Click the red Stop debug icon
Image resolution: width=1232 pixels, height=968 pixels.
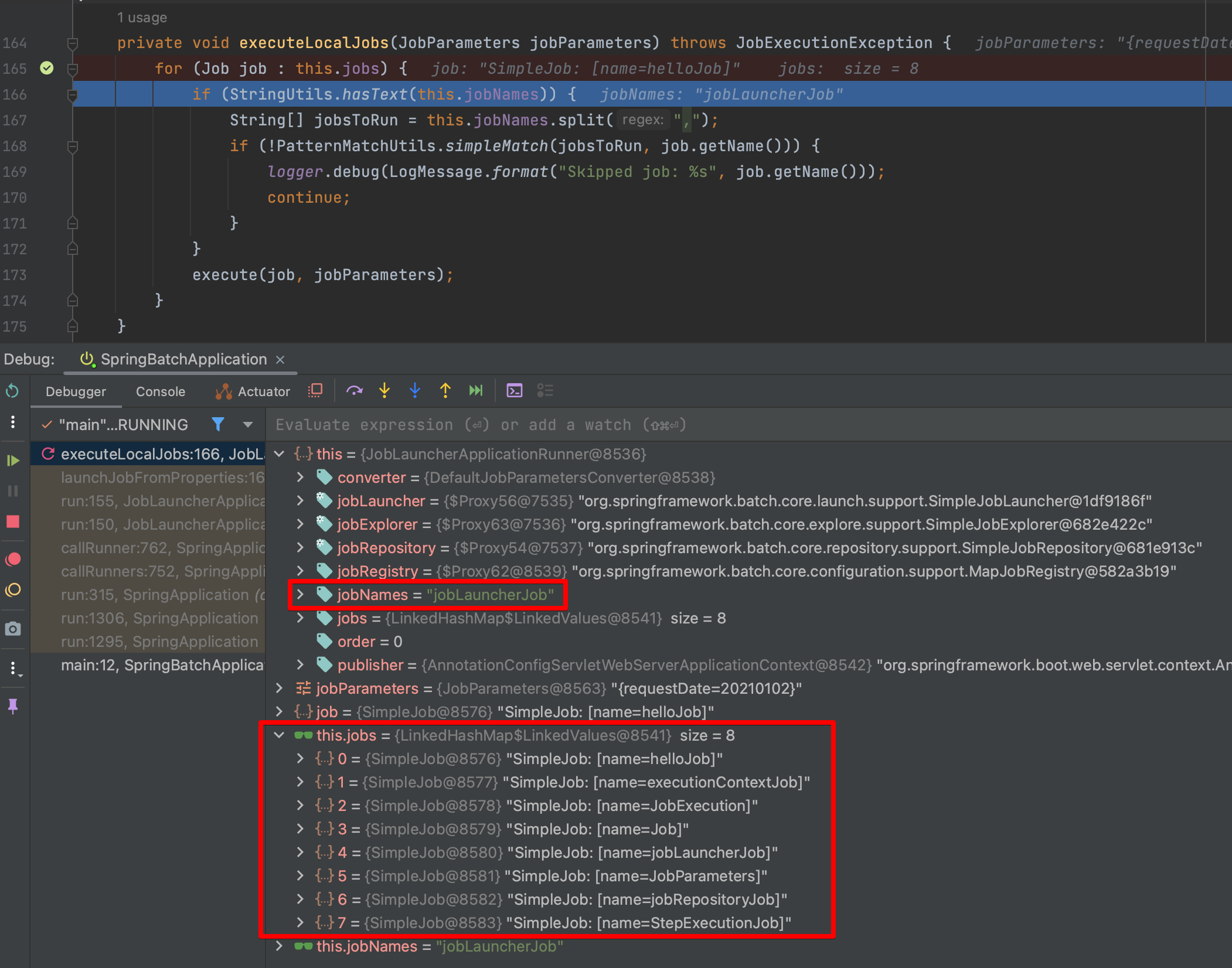[x=13, y=522]
